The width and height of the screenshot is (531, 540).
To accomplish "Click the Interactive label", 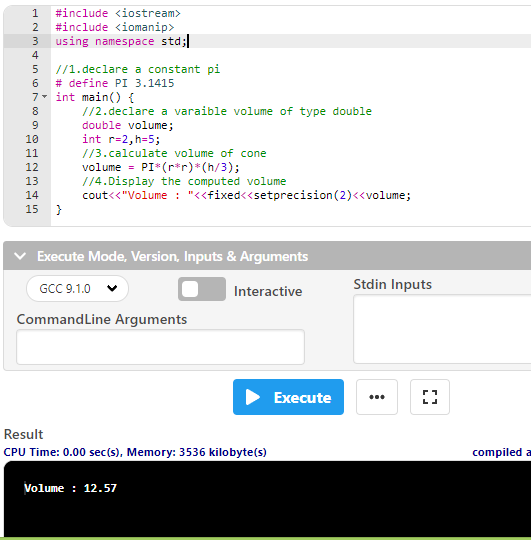I will tap(268, 291).
